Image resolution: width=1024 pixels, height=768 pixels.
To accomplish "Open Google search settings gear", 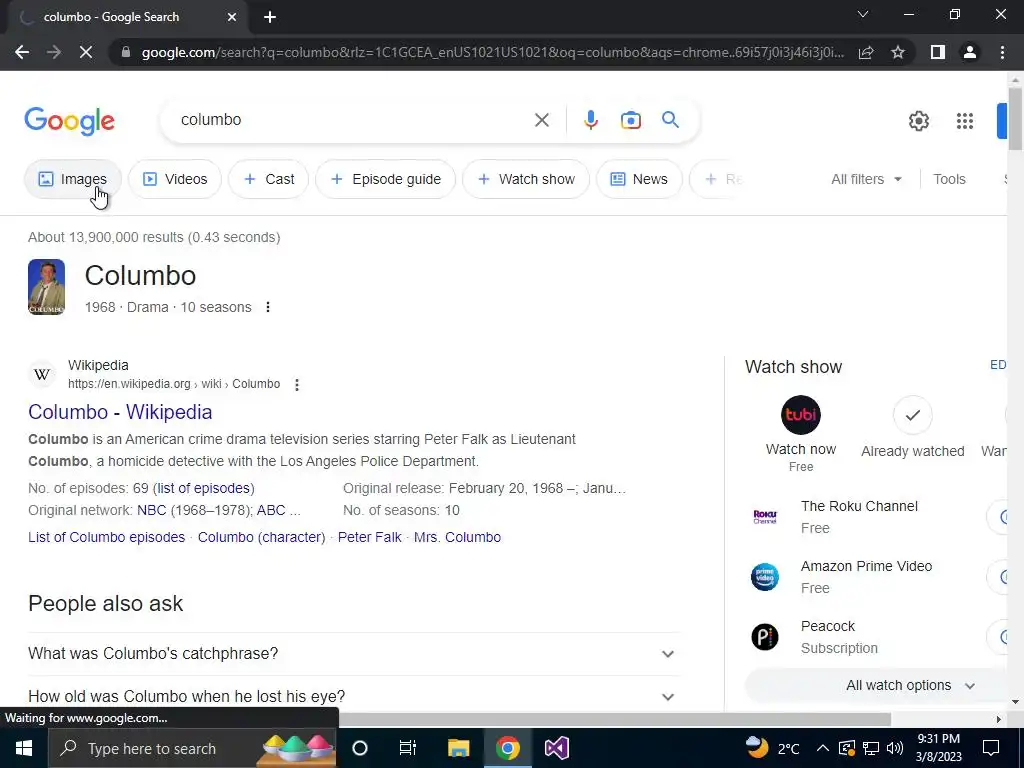I will pyautogui.click(x=919, y=121).
